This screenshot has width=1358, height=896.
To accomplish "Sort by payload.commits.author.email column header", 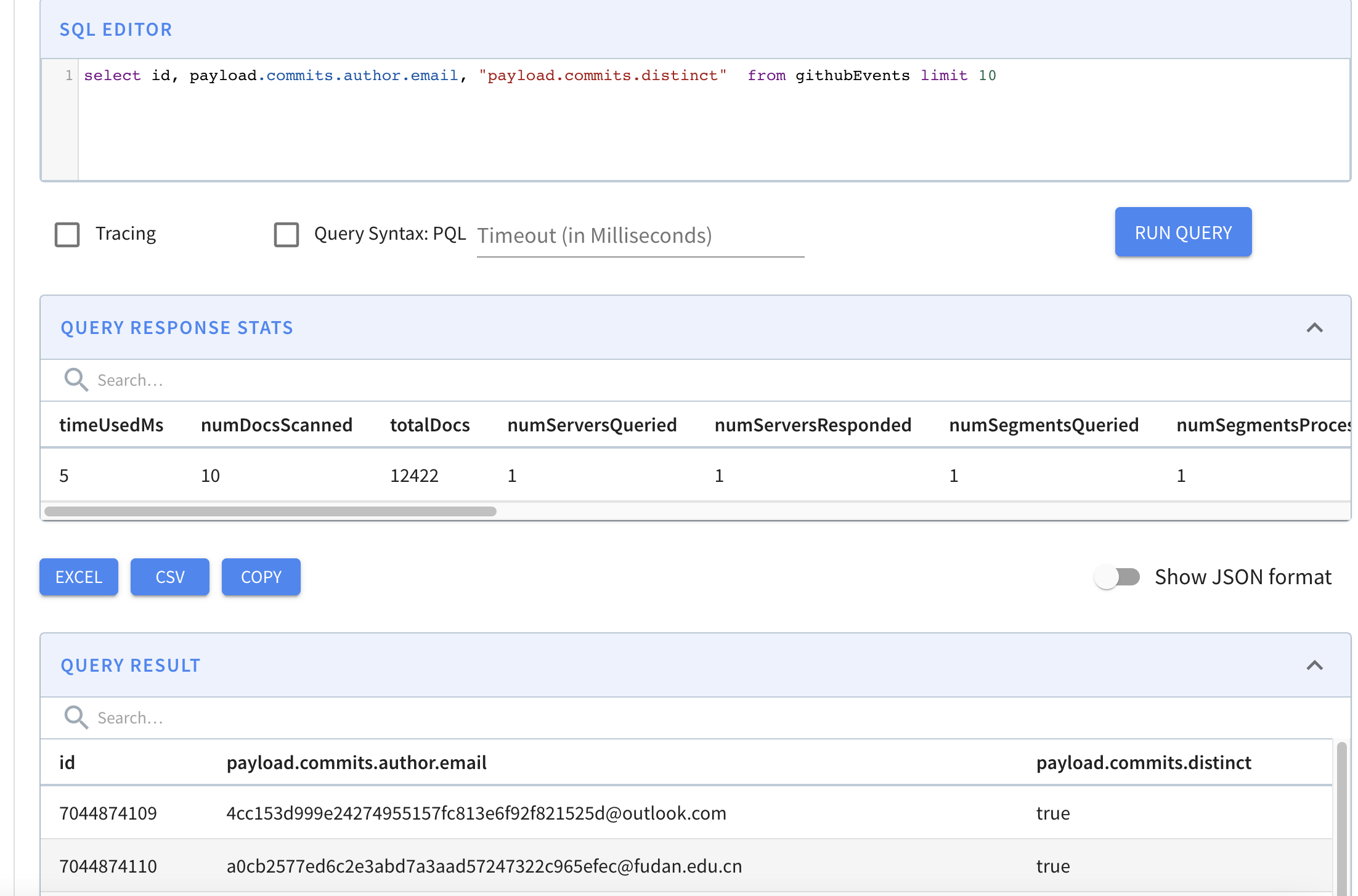I will pos(356,763).
